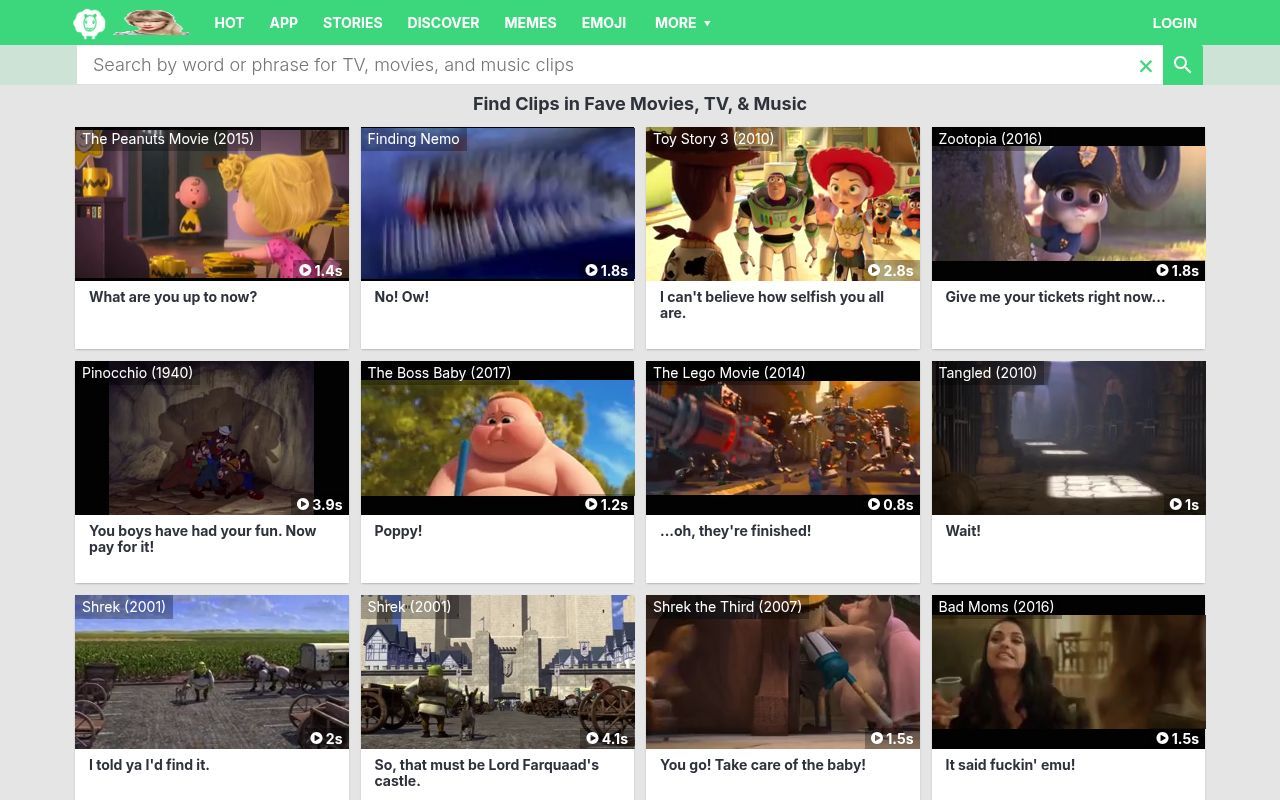
Task: Click caption 'It said fuckin' emu!'
Action: pyautogui.click(x=1010, y=765)
